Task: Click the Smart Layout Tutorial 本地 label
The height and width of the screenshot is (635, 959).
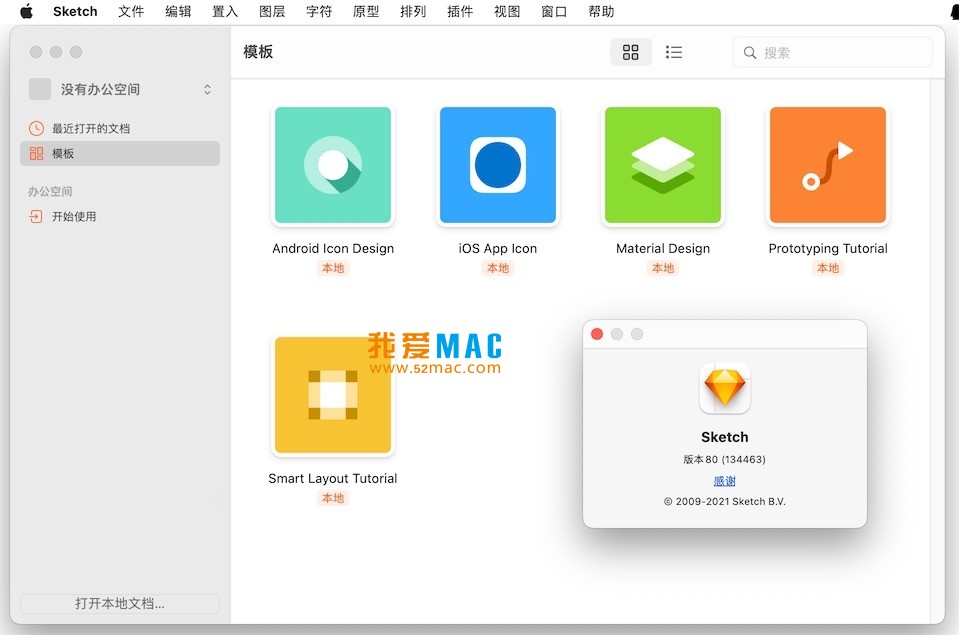Action: [333, 498]
